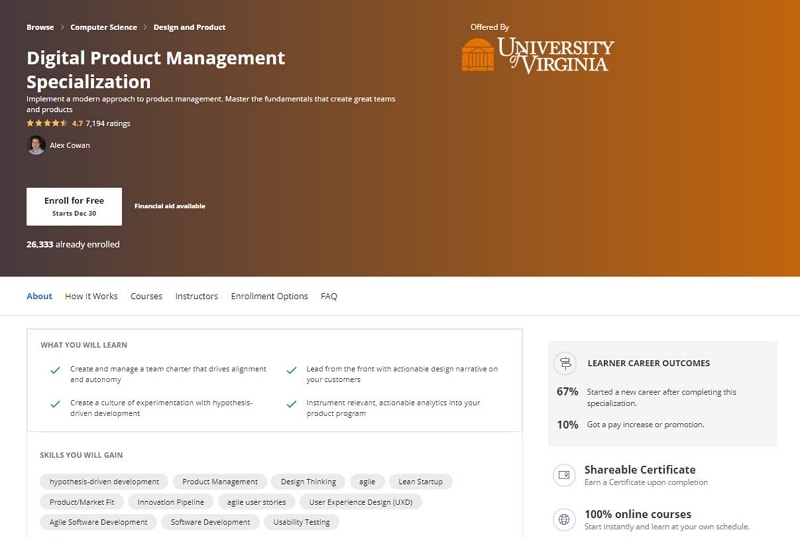800x538 pixels.
Task: Open the Enrollment Options tab
Action: pyautogui.click(x=269, y=296)
